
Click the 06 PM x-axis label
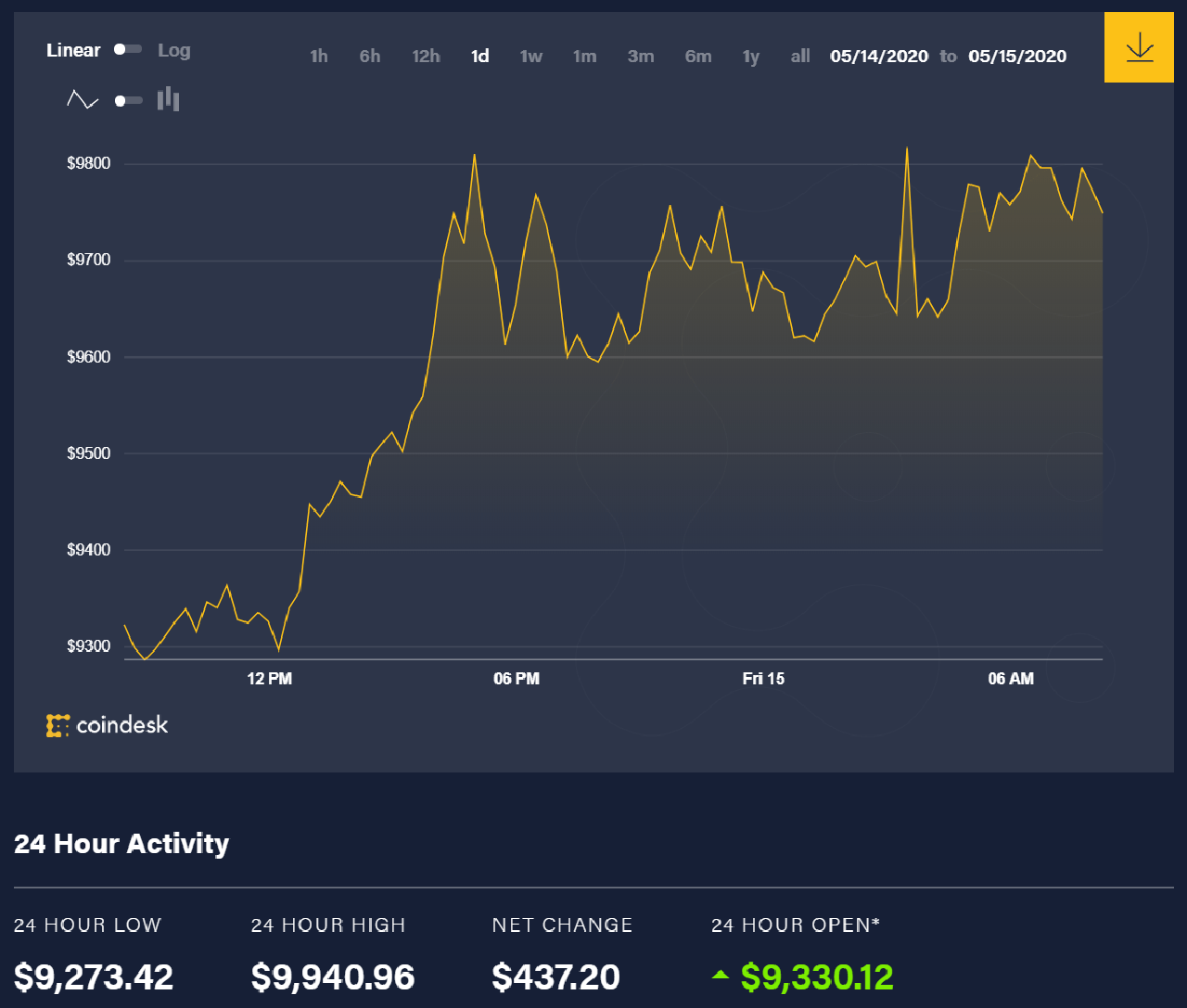(517, 679)
